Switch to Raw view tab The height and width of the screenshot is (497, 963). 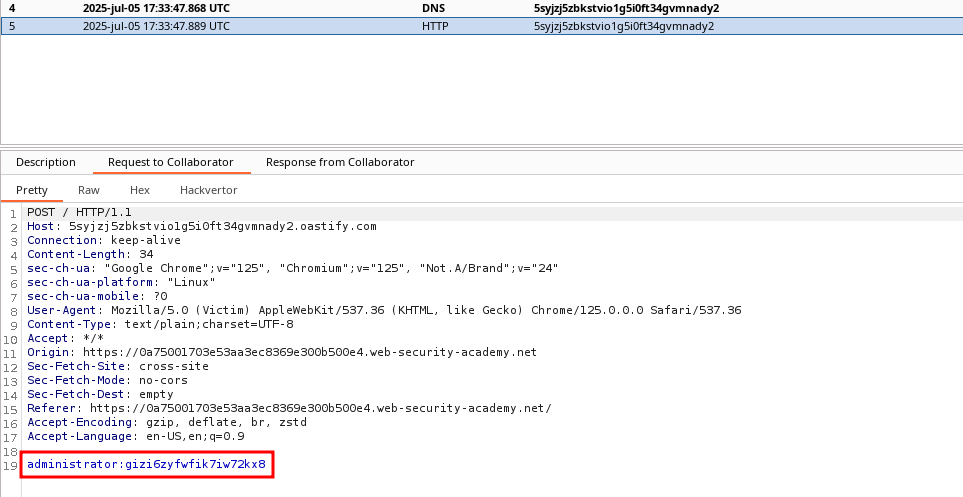click(89, 190)
